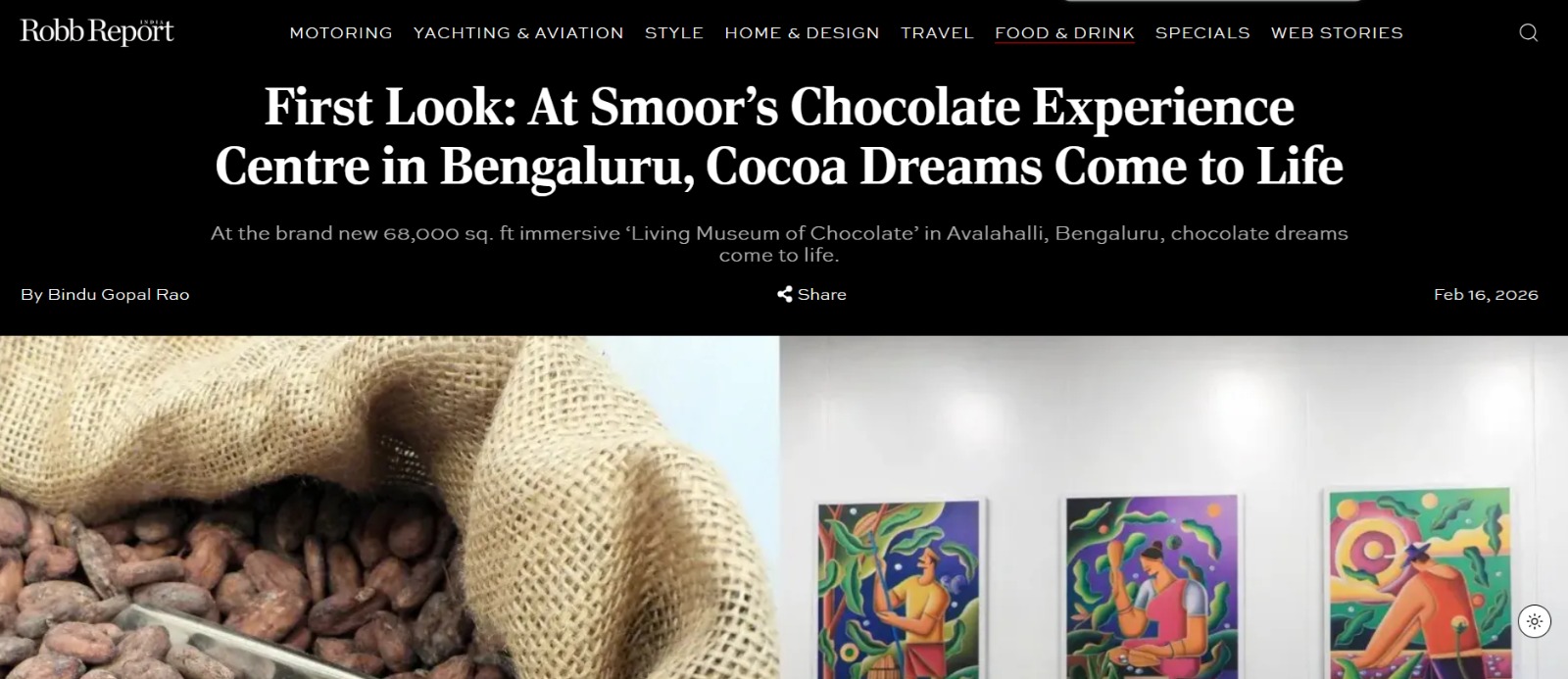Open Home & Design section
The width and height of the screenshot is (1568, 679).
pos(802,33)
